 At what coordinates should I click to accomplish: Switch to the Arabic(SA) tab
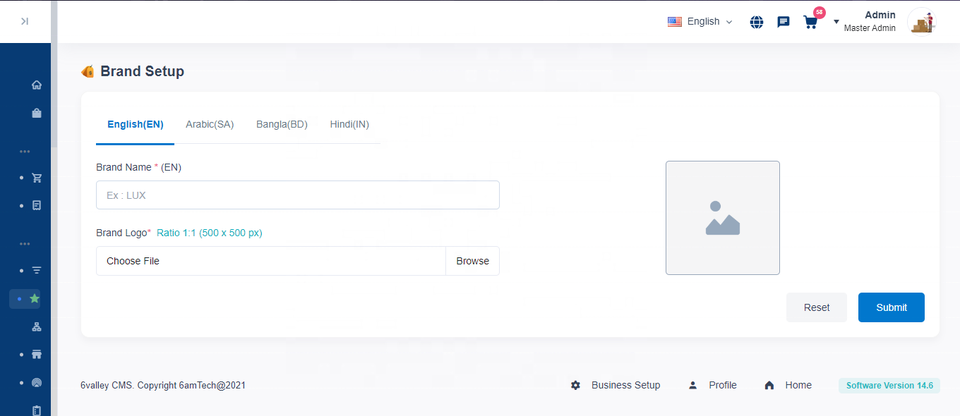click(x=210, y=124)
